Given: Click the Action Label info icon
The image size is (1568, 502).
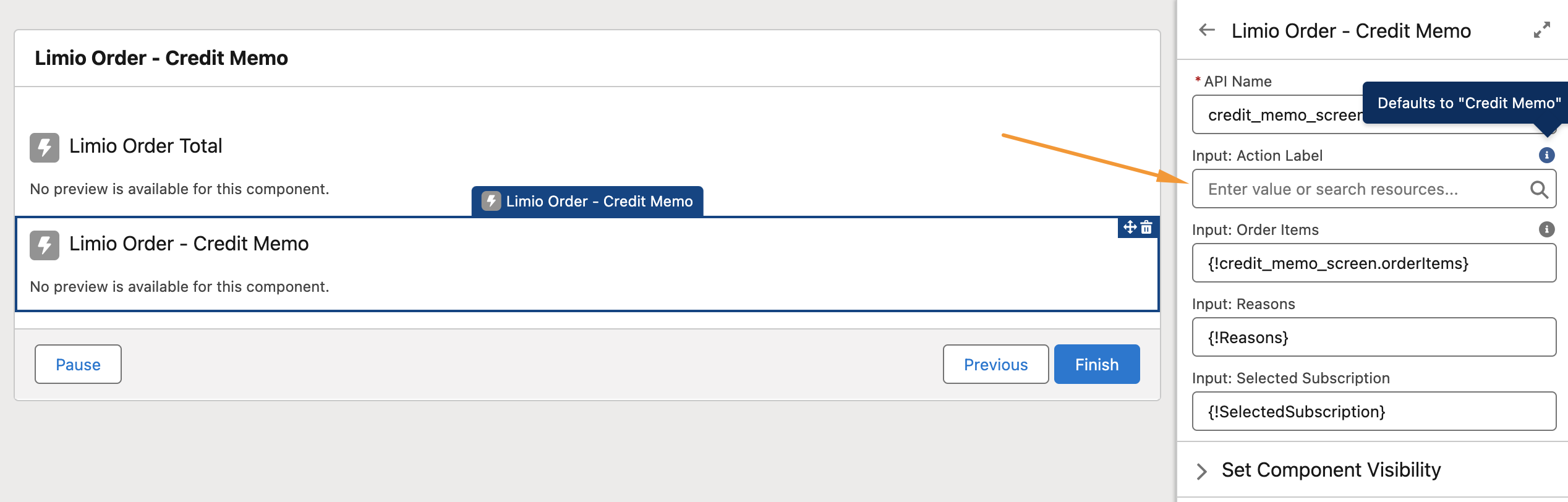Looking at the screenshot, I should click(1546, 155).
